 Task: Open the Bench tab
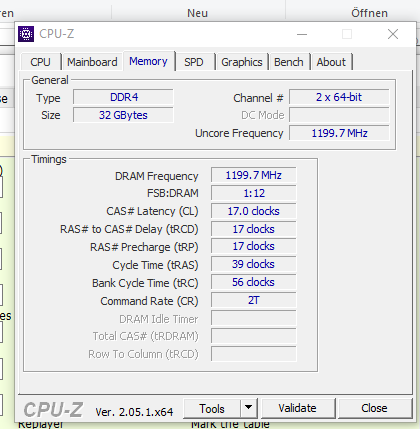pyautogui.click(x=289, y=62)
